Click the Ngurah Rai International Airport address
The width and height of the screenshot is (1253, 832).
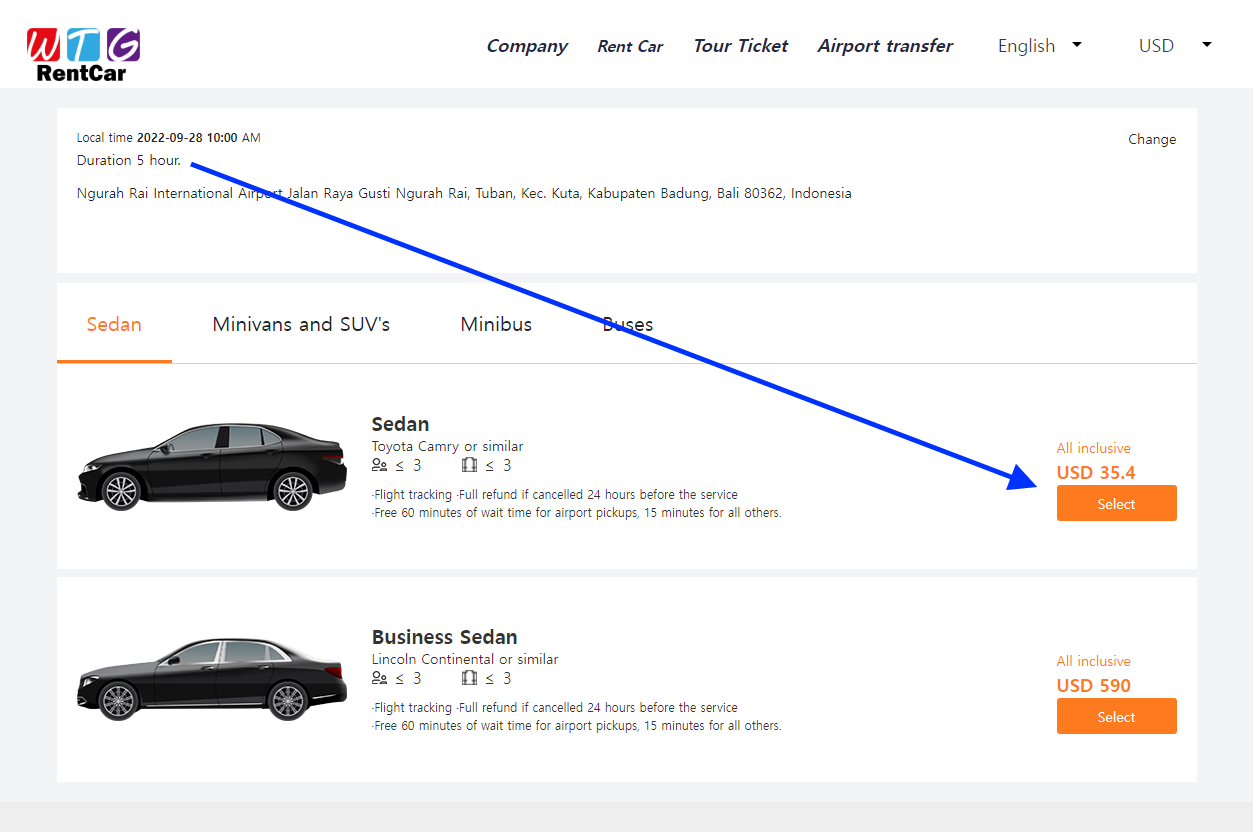pyautogui.click(x=464, y=193)
